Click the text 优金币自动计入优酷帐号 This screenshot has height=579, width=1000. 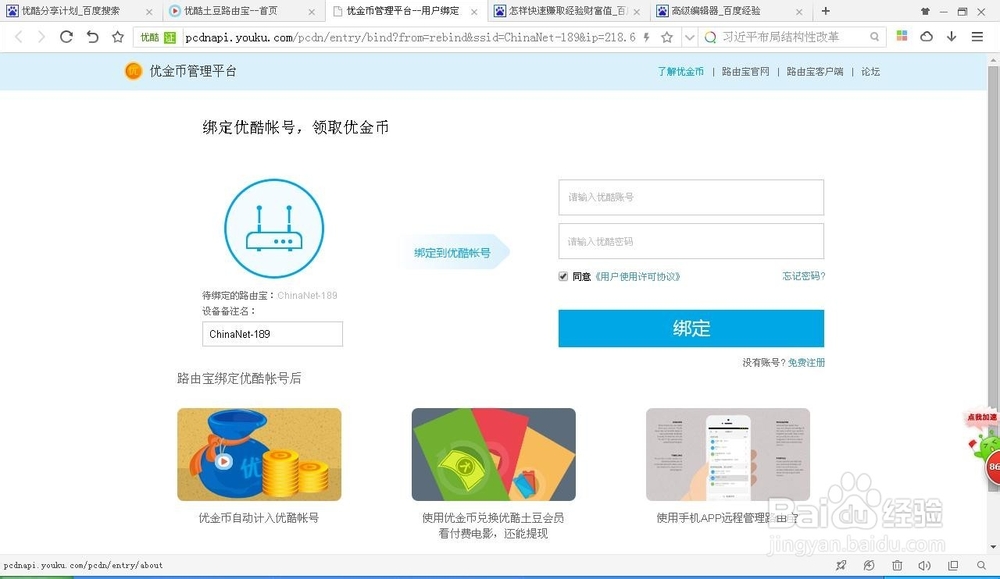click(x=258, y=518)
